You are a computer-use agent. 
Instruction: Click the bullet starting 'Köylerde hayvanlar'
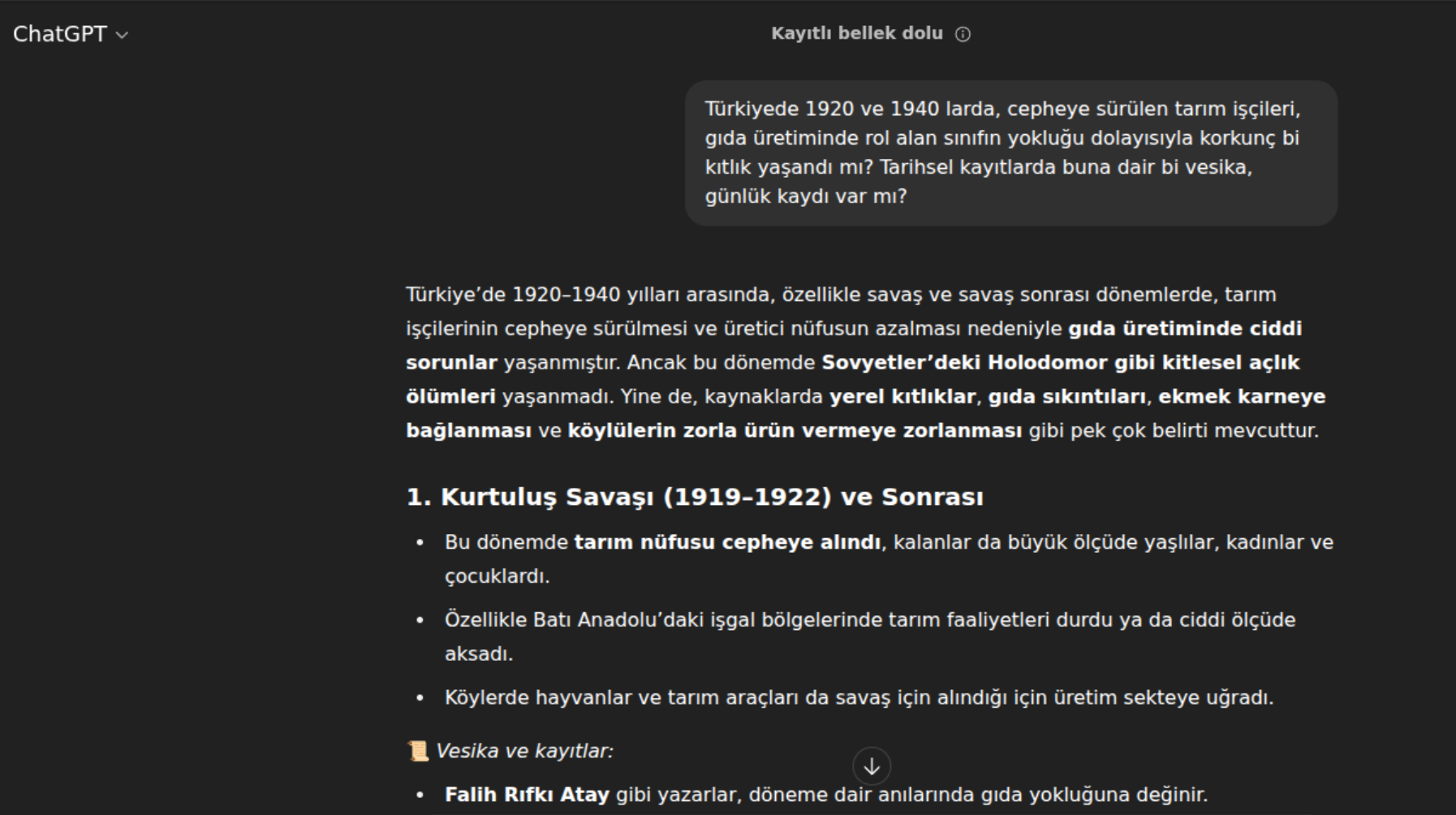pos(859,697)
